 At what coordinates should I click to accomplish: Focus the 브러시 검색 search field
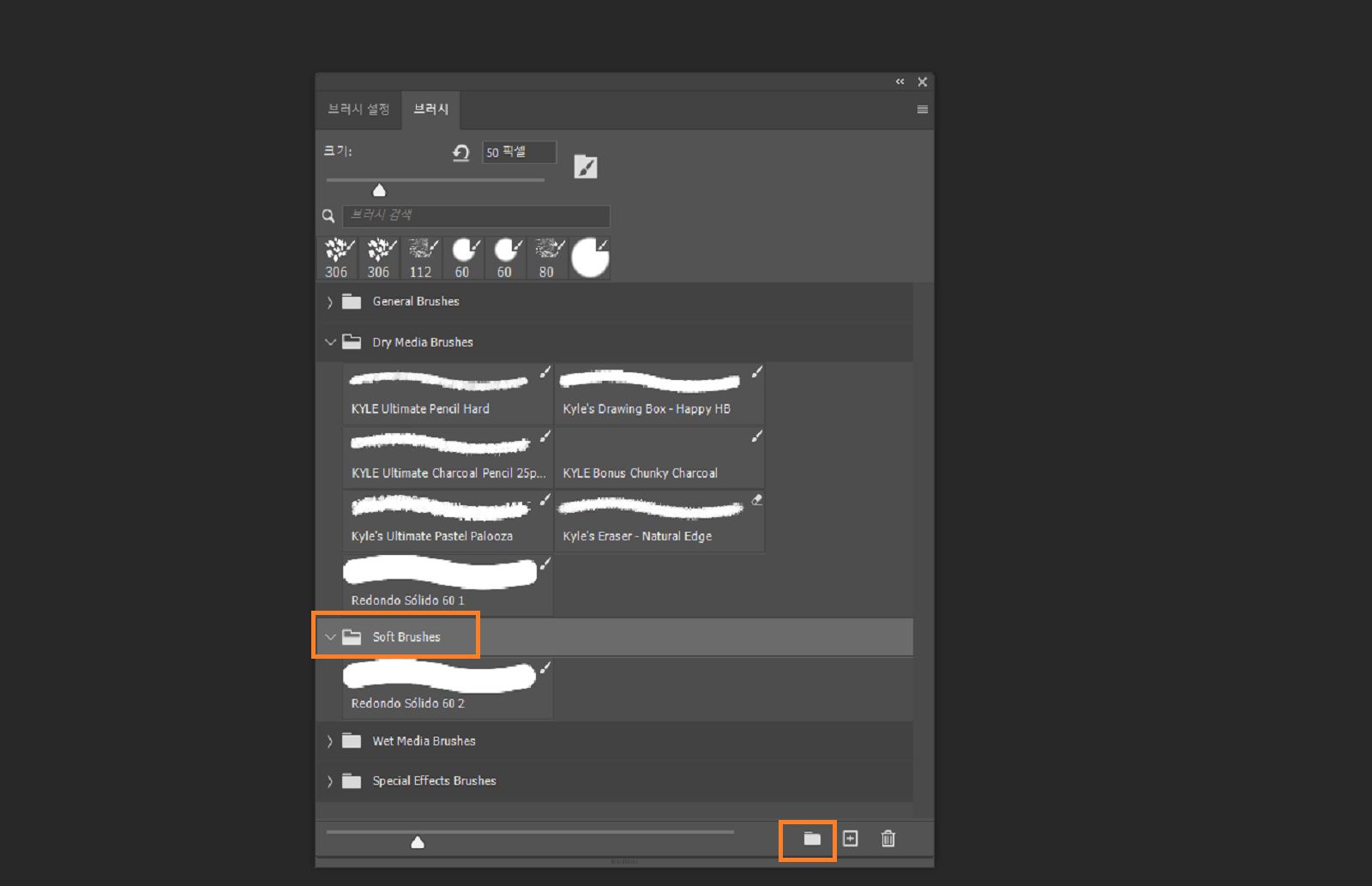point(476,215)
